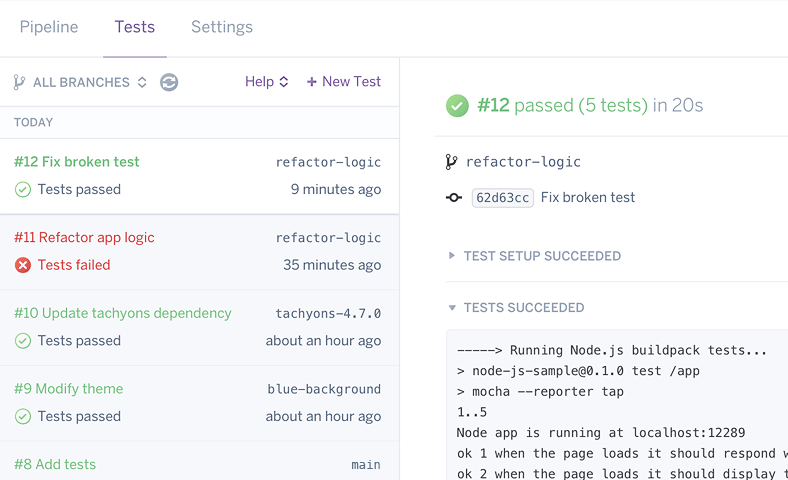Click the passed checkmark icon for test #12 row
This screenshot has height=480, width=788.
pyautogui.click(x=23, y=189)
